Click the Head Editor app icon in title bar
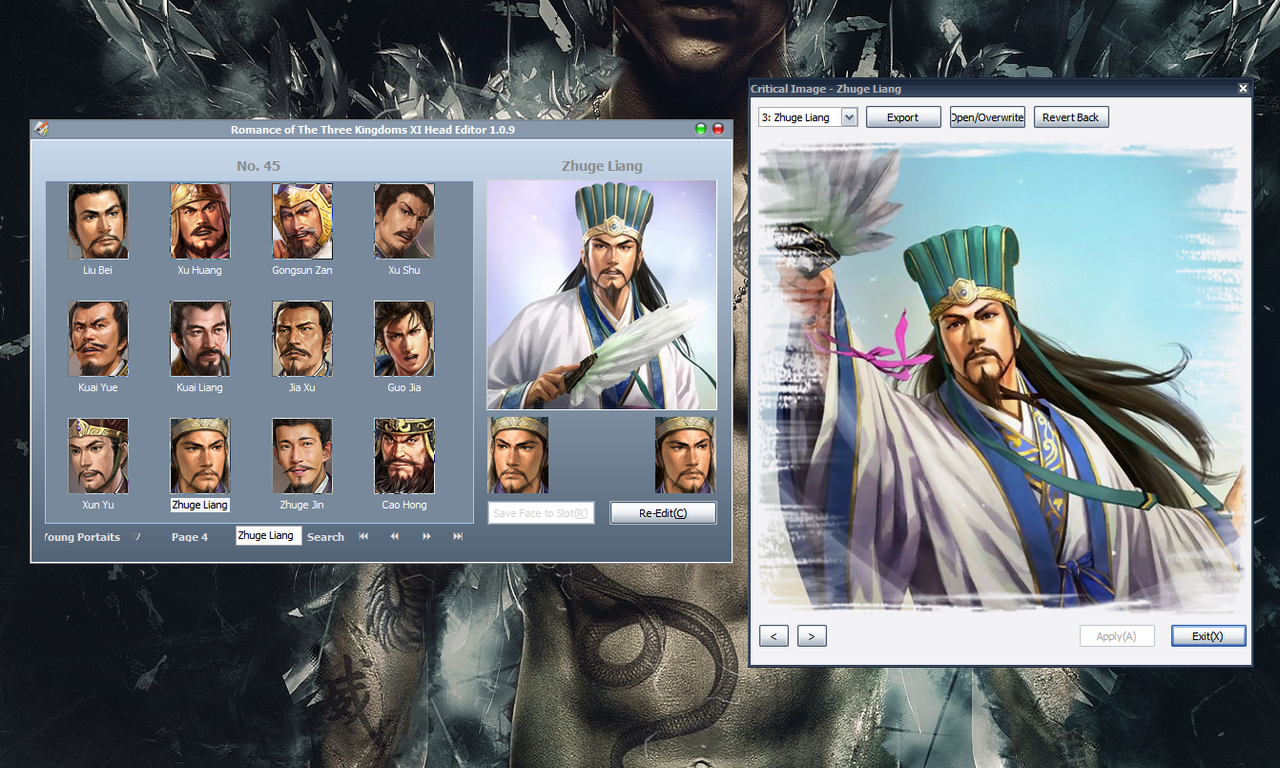Screen dimensions: 1280x768 coord(42,129)
